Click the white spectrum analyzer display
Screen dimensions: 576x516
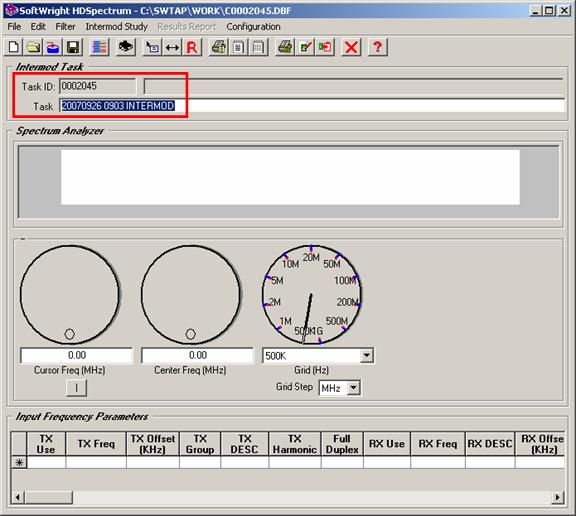(290, 177)
